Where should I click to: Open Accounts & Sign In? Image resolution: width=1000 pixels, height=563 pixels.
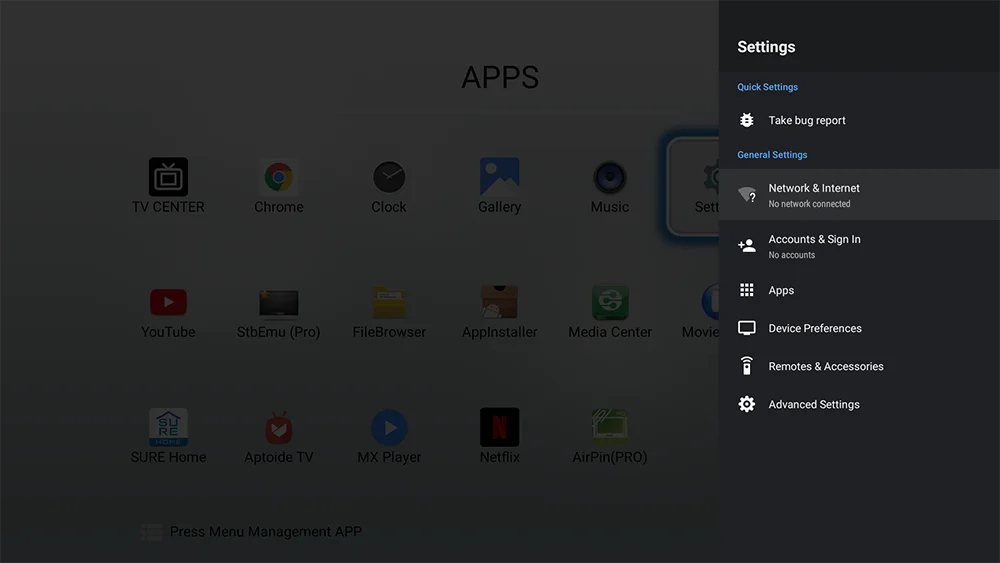point(859,245)
